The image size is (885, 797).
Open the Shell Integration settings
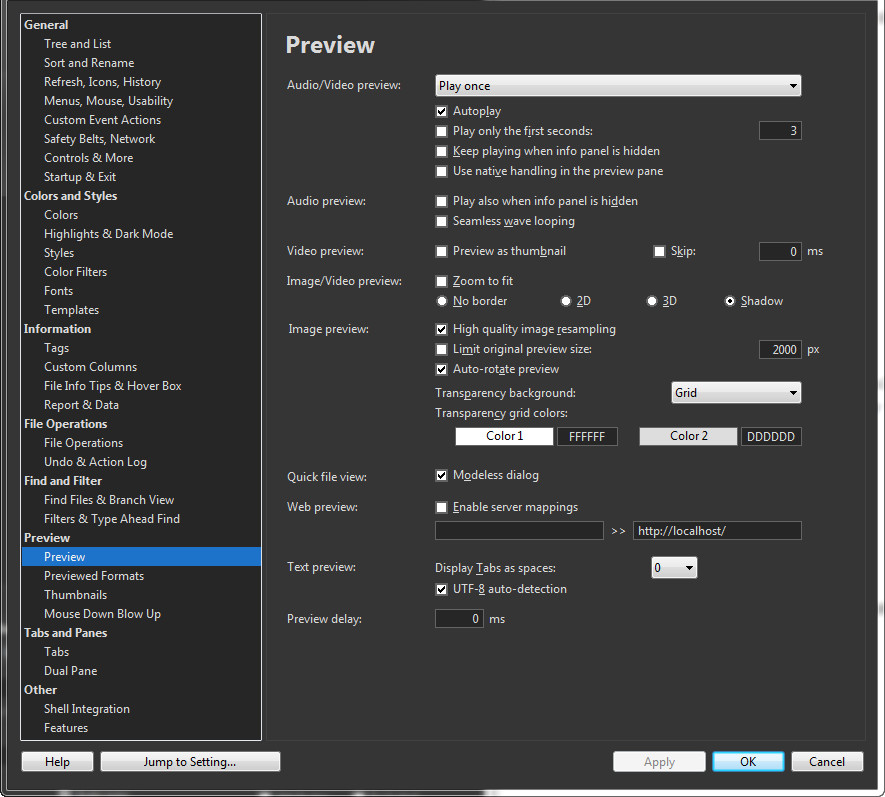[87, 709]
